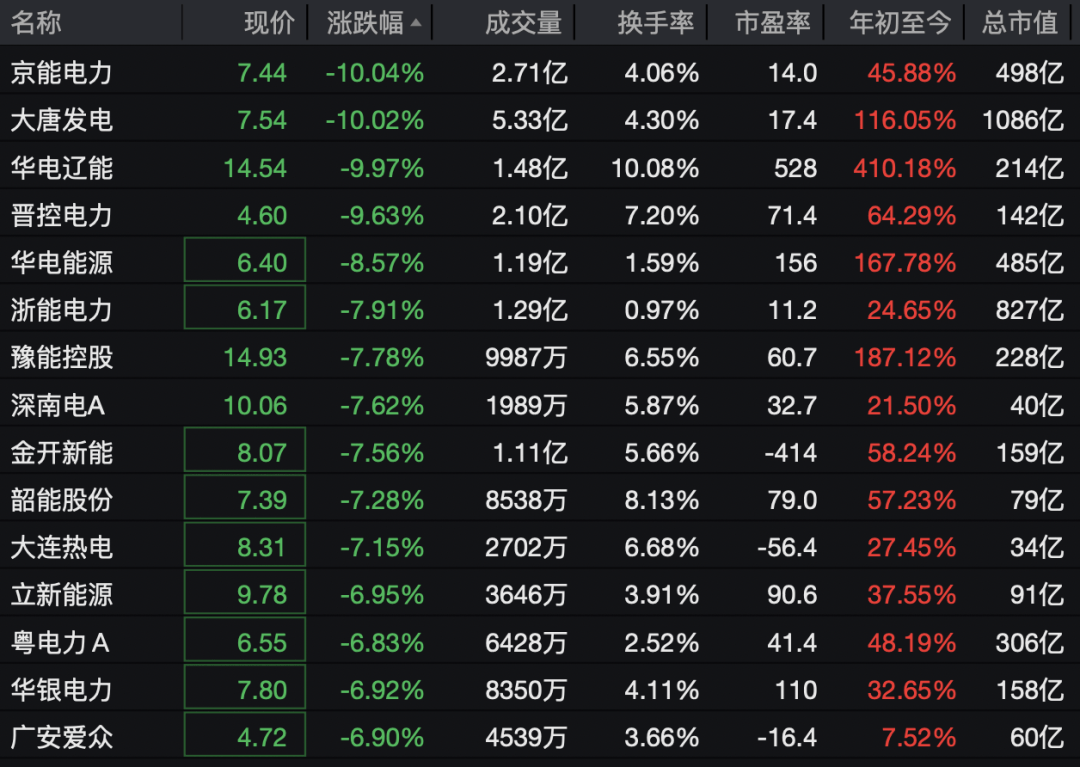
Task: Sort by the 总市值 column header
Action: coord(1020,23)
